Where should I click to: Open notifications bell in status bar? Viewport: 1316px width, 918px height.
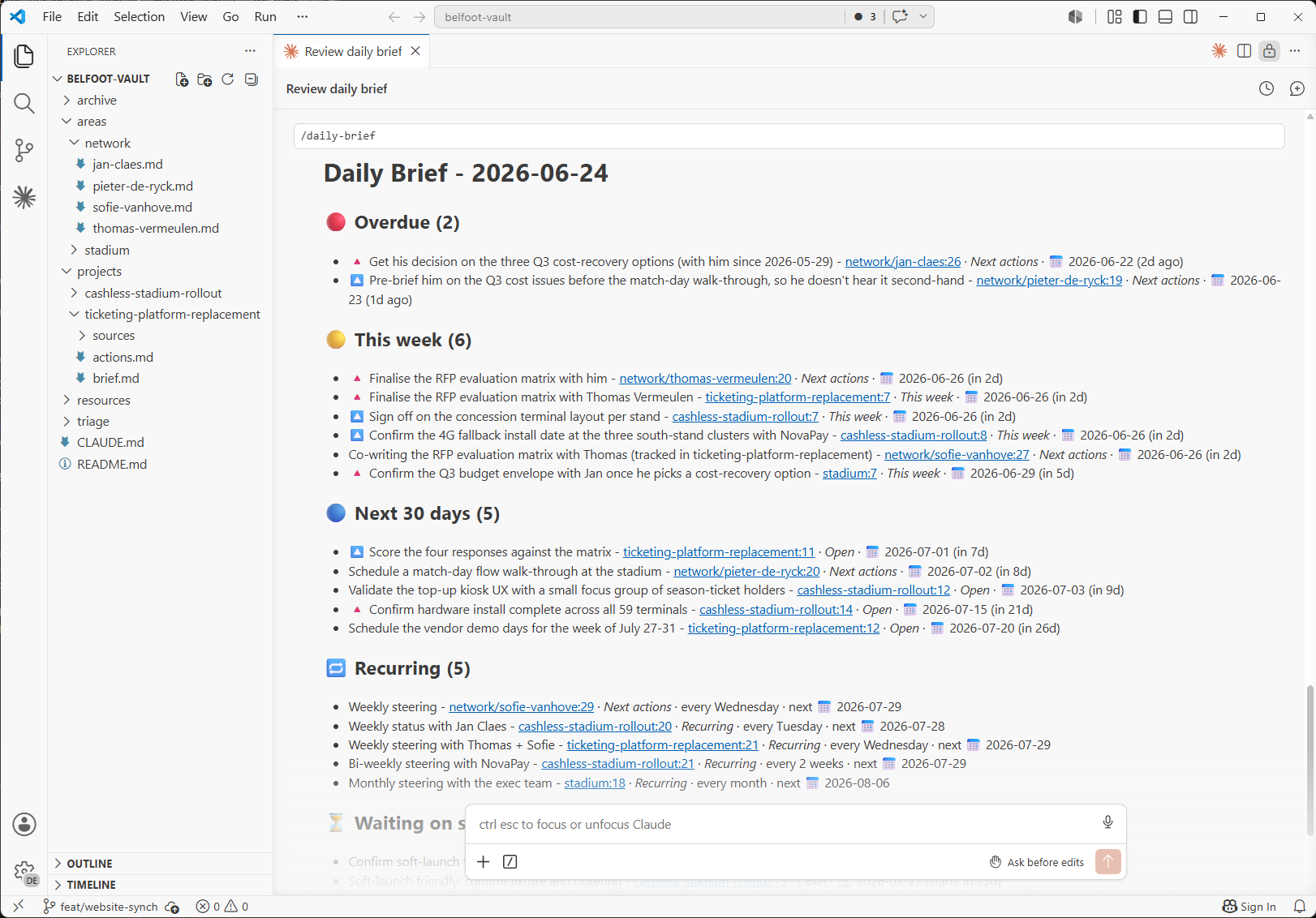click(1299, 907)
